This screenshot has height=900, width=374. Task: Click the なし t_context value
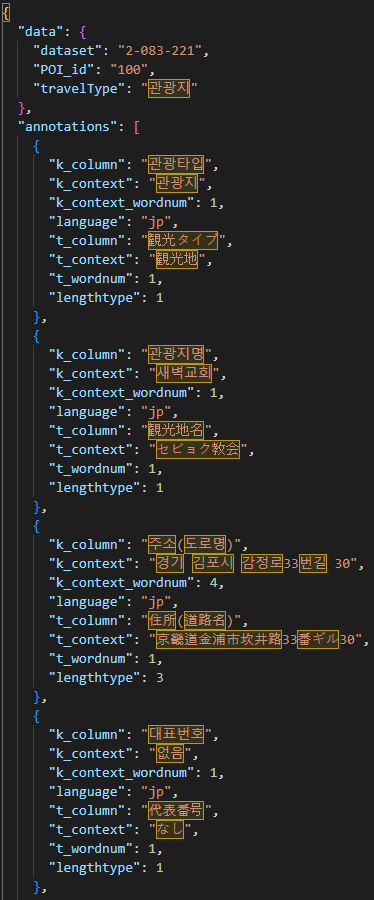point(170,829)
